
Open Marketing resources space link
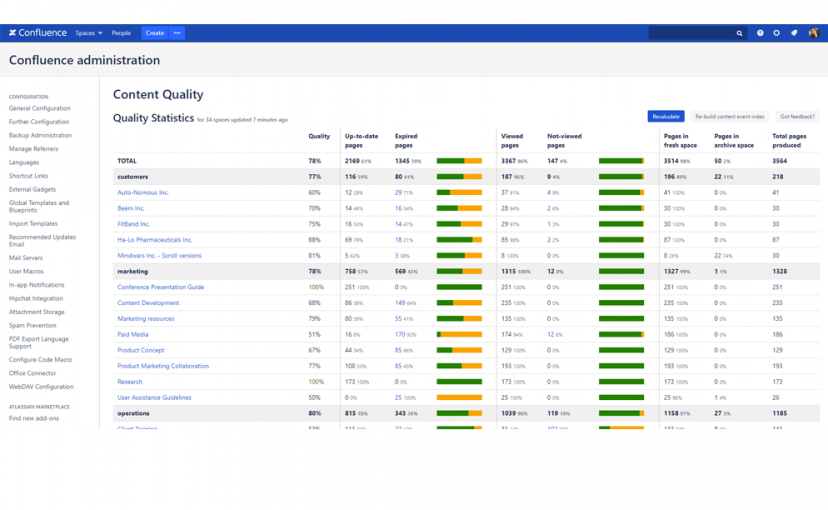click(146, 319)
